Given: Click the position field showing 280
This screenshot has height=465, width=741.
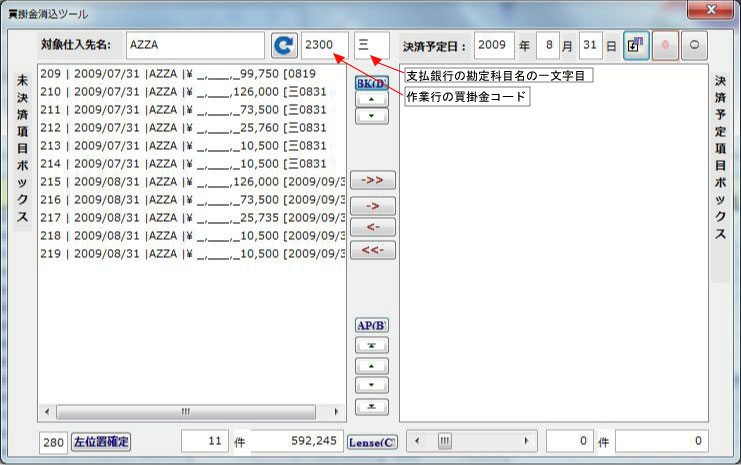Looking at the screenshot, I should (x=53, y=443).
